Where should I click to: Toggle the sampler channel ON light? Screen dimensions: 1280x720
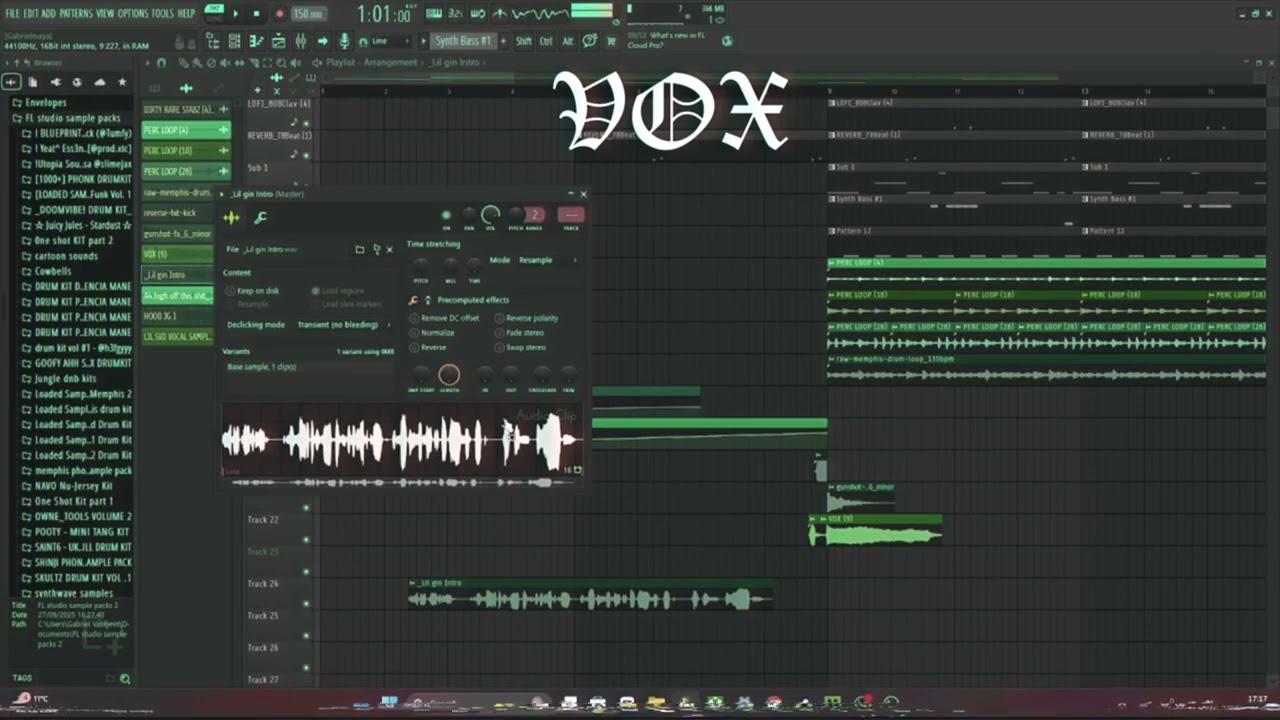446,215
